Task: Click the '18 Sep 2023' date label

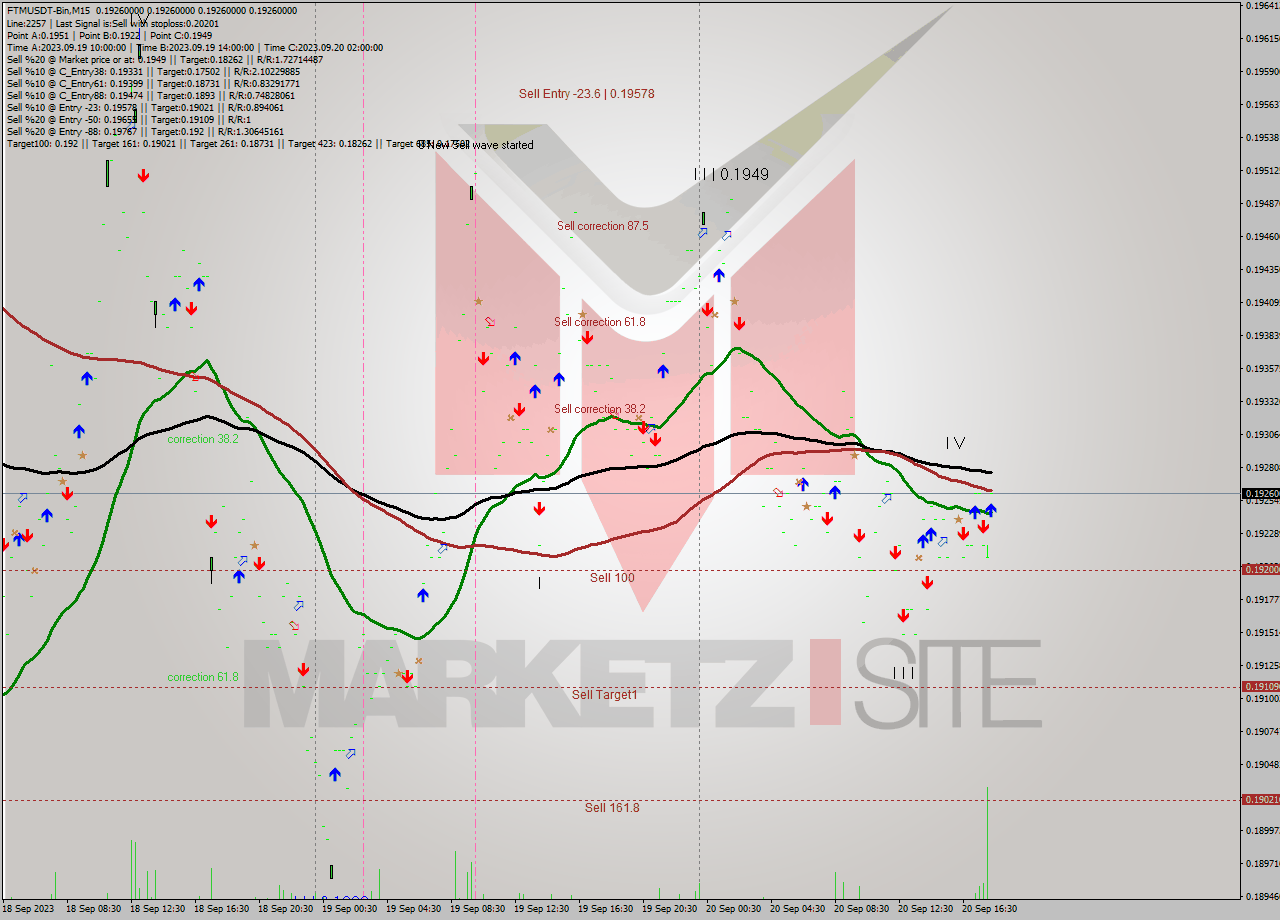Action: click(x=29, y=909)
